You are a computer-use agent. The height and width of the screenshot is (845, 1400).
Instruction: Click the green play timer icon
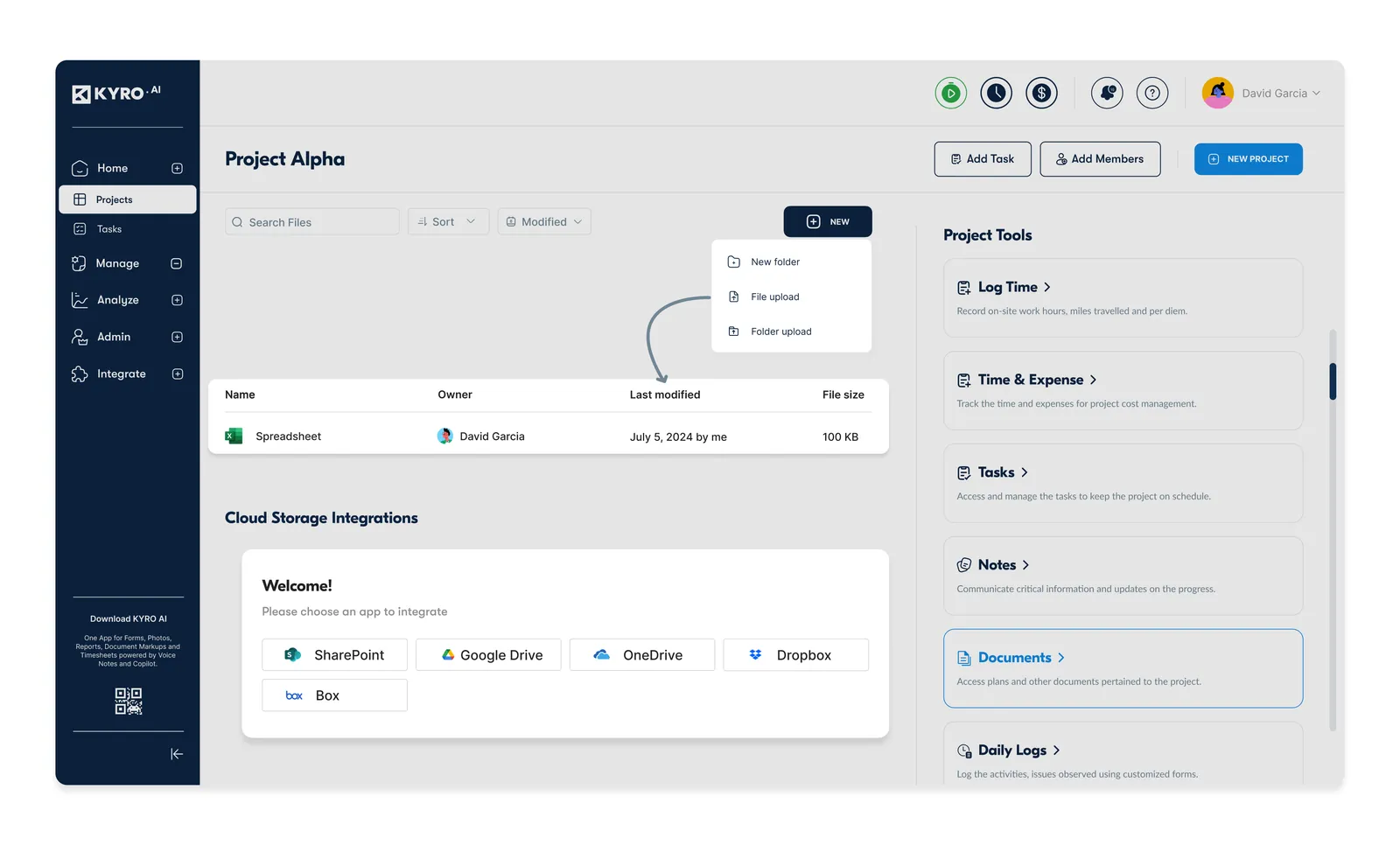(x=950, y=93)
